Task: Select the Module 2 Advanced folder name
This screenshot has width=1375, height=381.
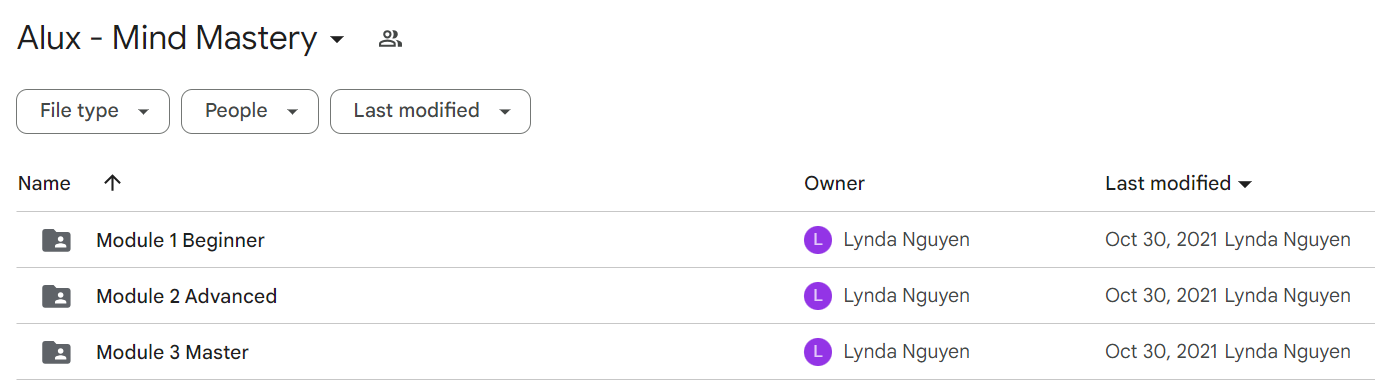Action: pyautogui.click(x=186, y=296)
